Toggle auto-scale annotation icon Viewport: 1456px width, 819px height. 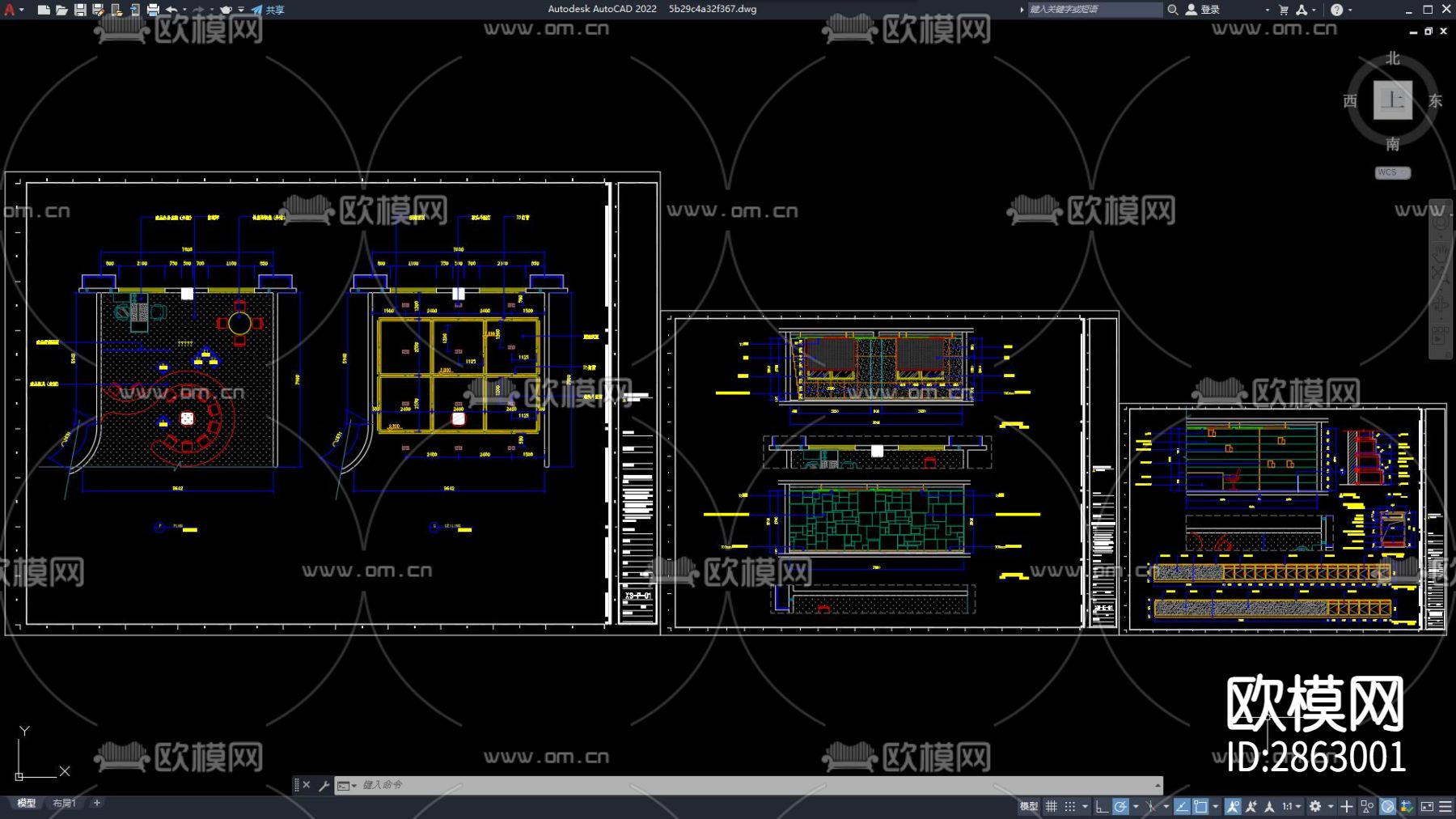coord(1251,806)
